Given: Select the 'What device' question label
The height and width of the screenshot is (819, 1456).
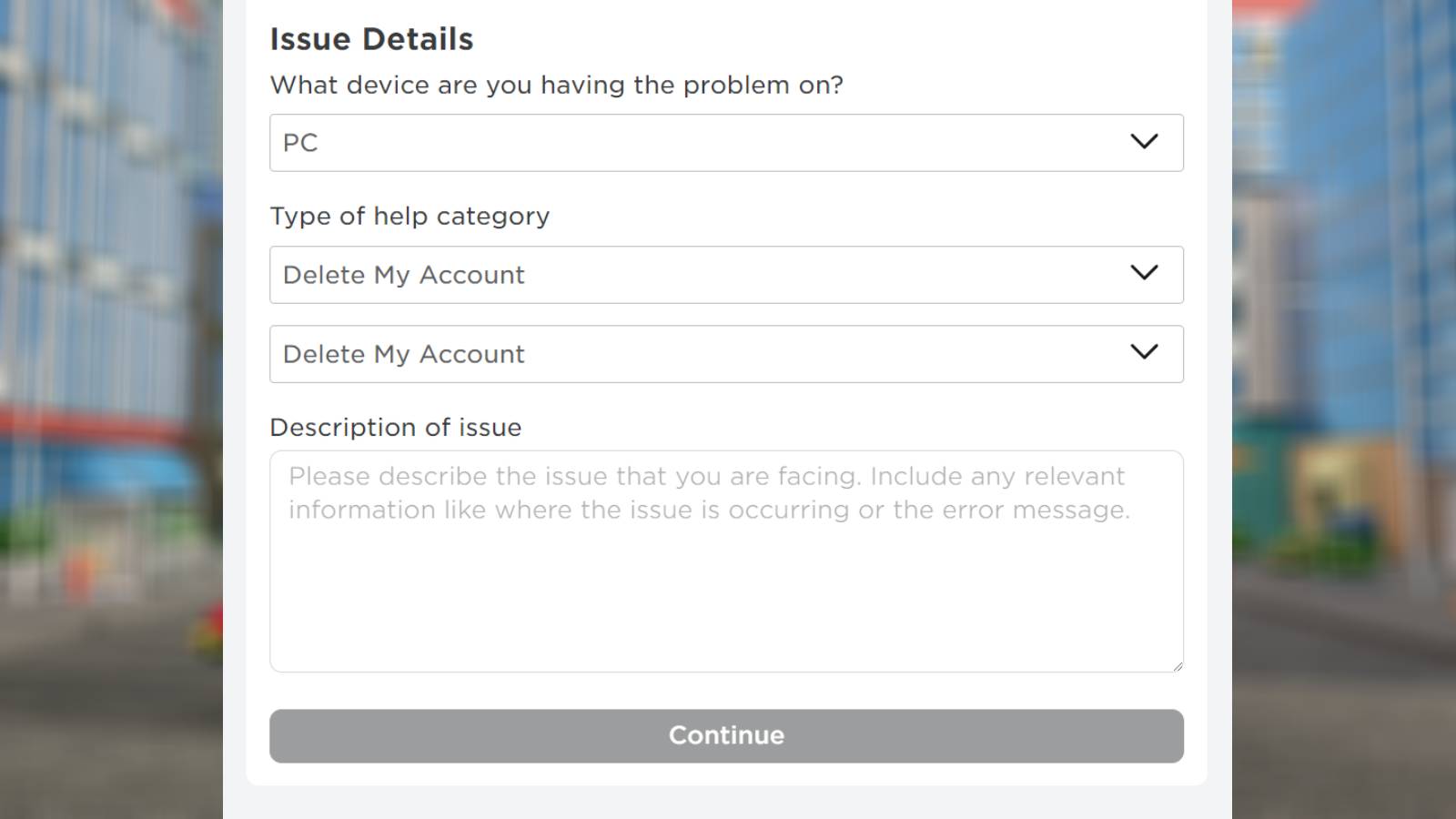Looking at the screenshot, I should [x=556, y=85].
